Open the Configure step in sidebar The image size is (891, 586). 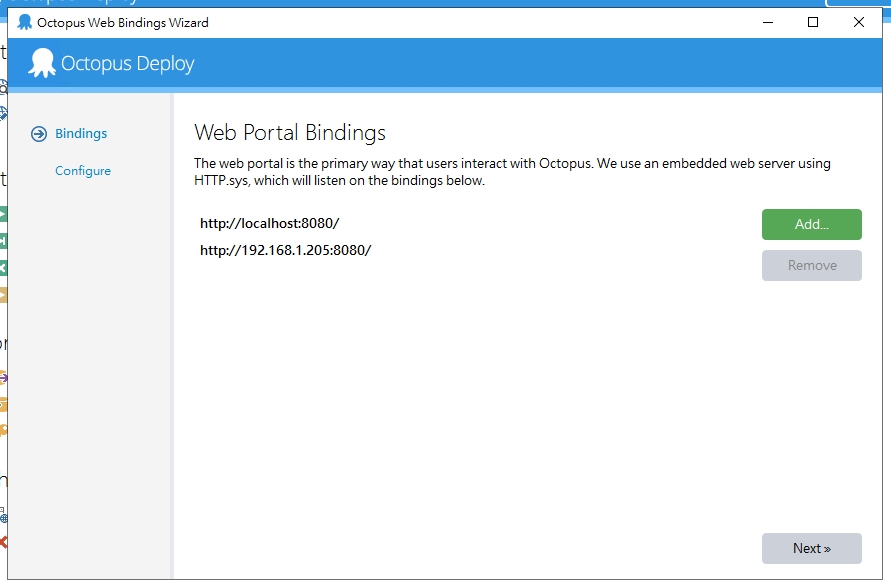pyautogui.click(x=83, y=171)
